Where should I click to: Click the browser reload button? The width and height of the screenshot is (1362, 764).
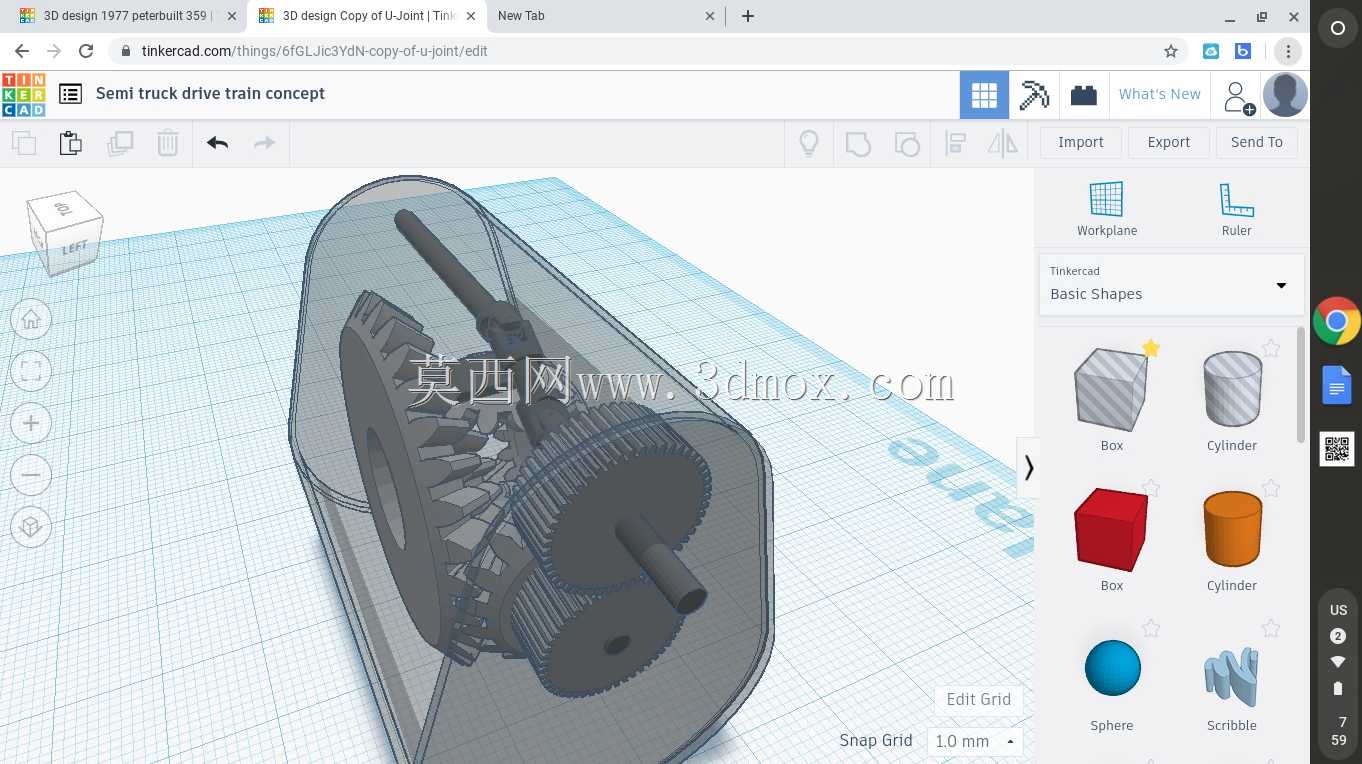[x=86, y=51]
